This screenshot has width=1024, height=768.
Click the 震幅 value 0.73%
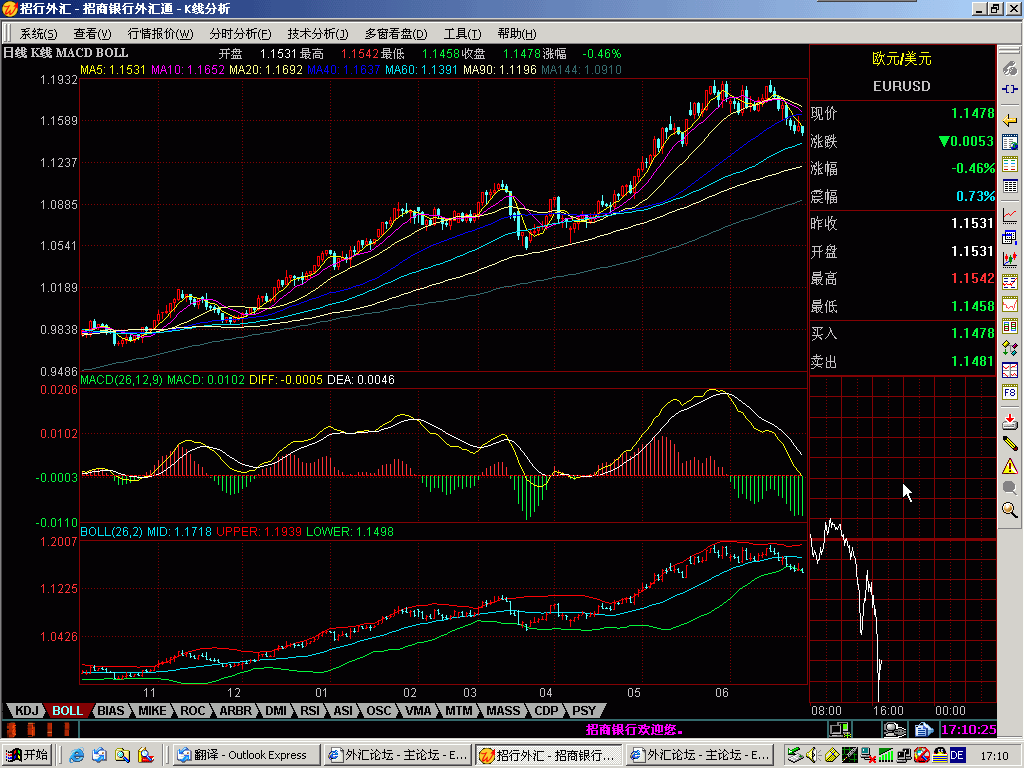coord(975,196)
